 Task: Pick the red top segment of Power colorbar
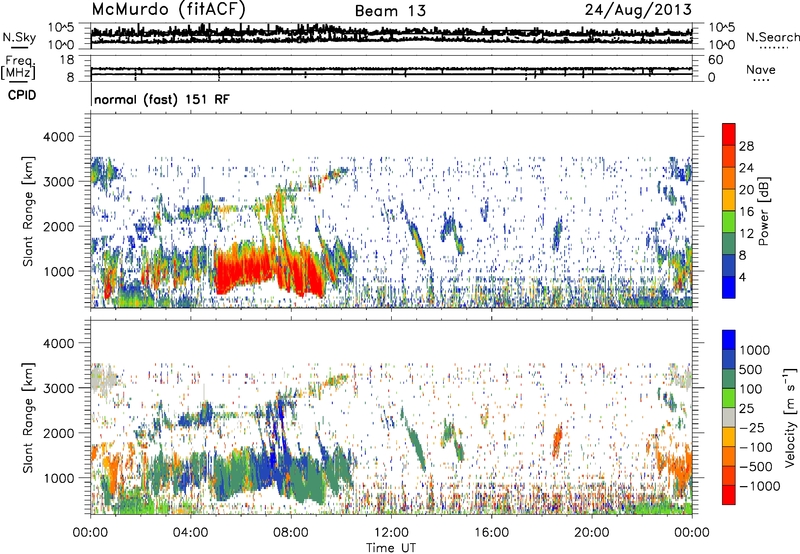(729, 134)
